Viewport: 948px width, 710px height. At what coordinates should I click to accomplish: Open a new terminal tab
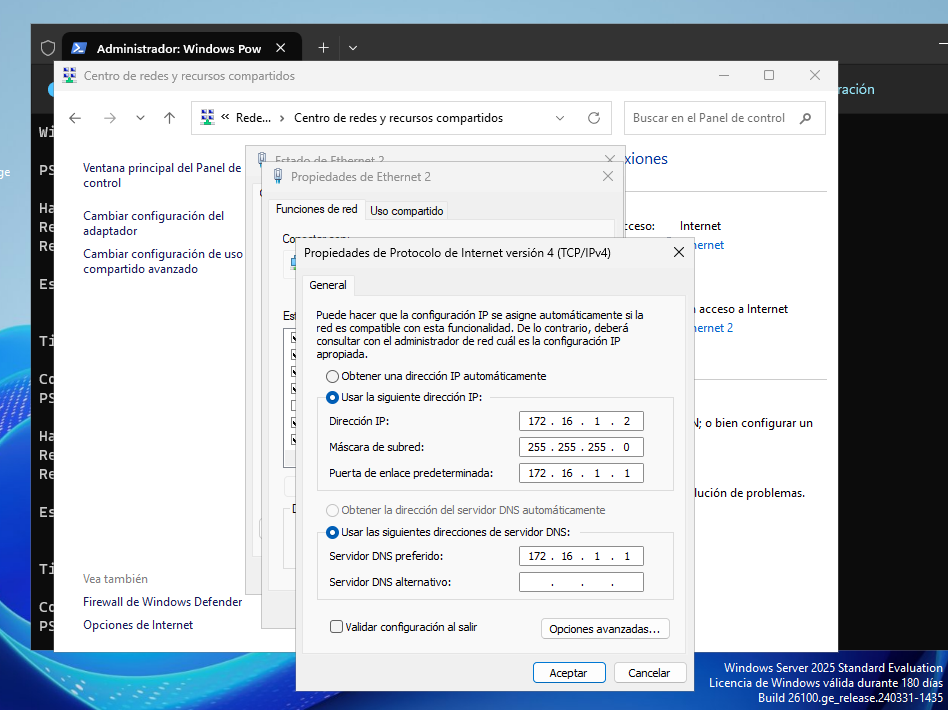[x=323, y=48]
